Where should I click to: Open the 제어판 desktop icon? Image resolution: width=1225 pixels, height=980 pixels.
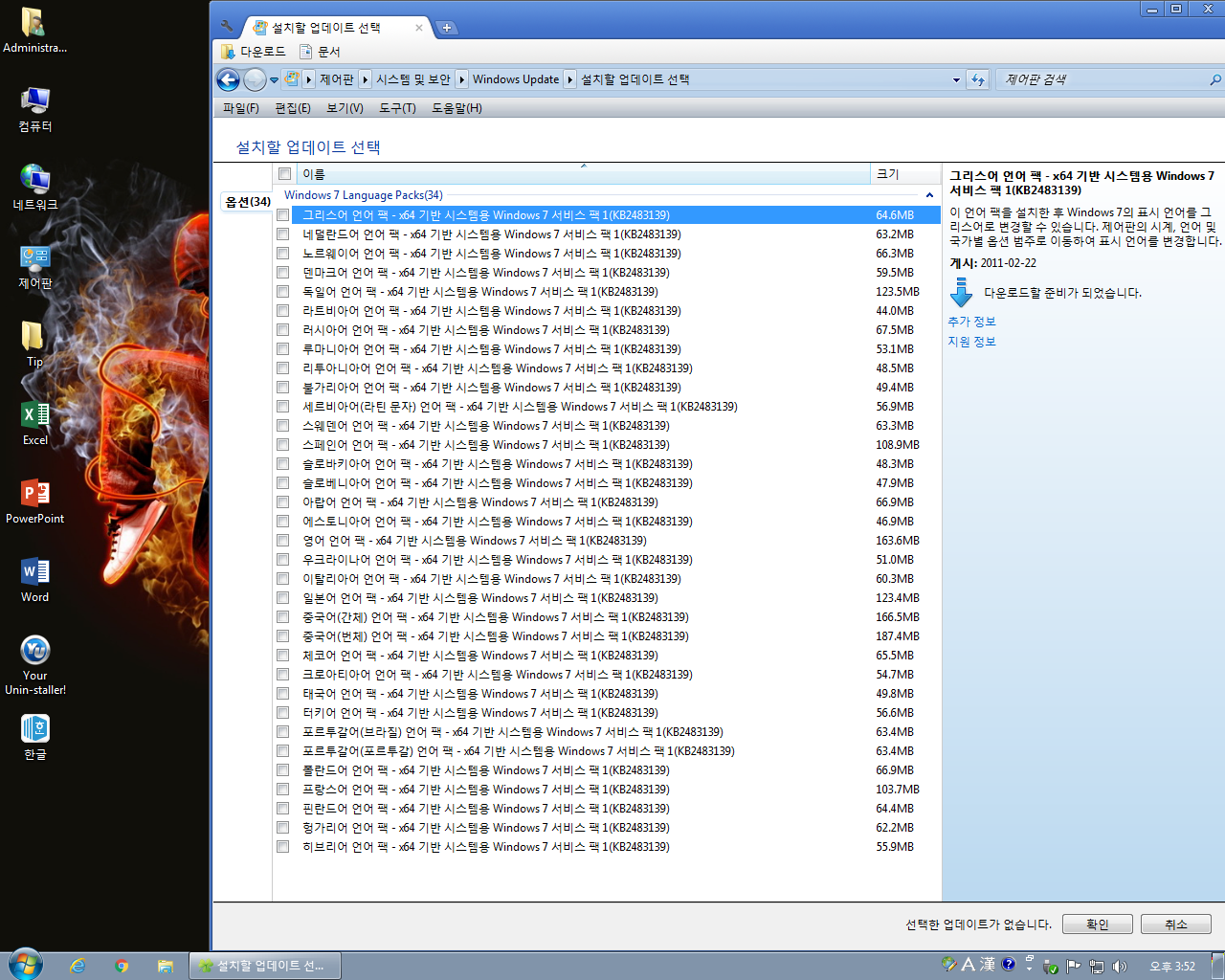(35, 266)
